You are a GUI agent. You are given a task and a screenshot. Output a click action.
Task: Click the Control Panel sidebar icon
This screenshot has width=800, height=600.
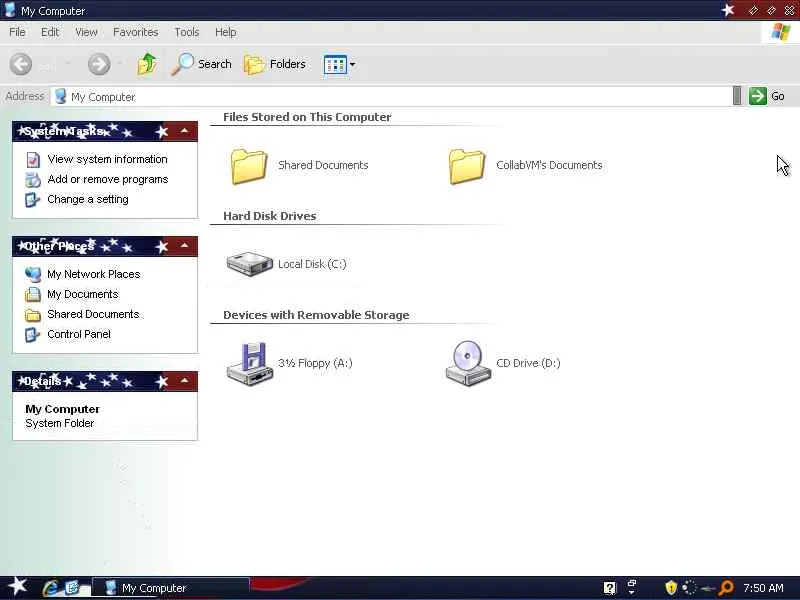[x=33, y=335]
